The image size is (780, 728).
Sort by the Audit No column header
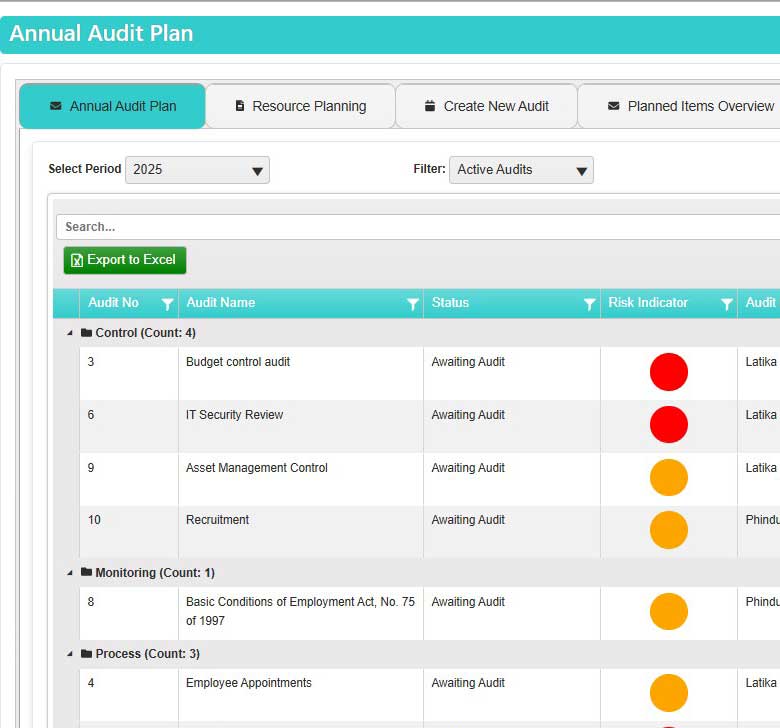tap(113, 303)
